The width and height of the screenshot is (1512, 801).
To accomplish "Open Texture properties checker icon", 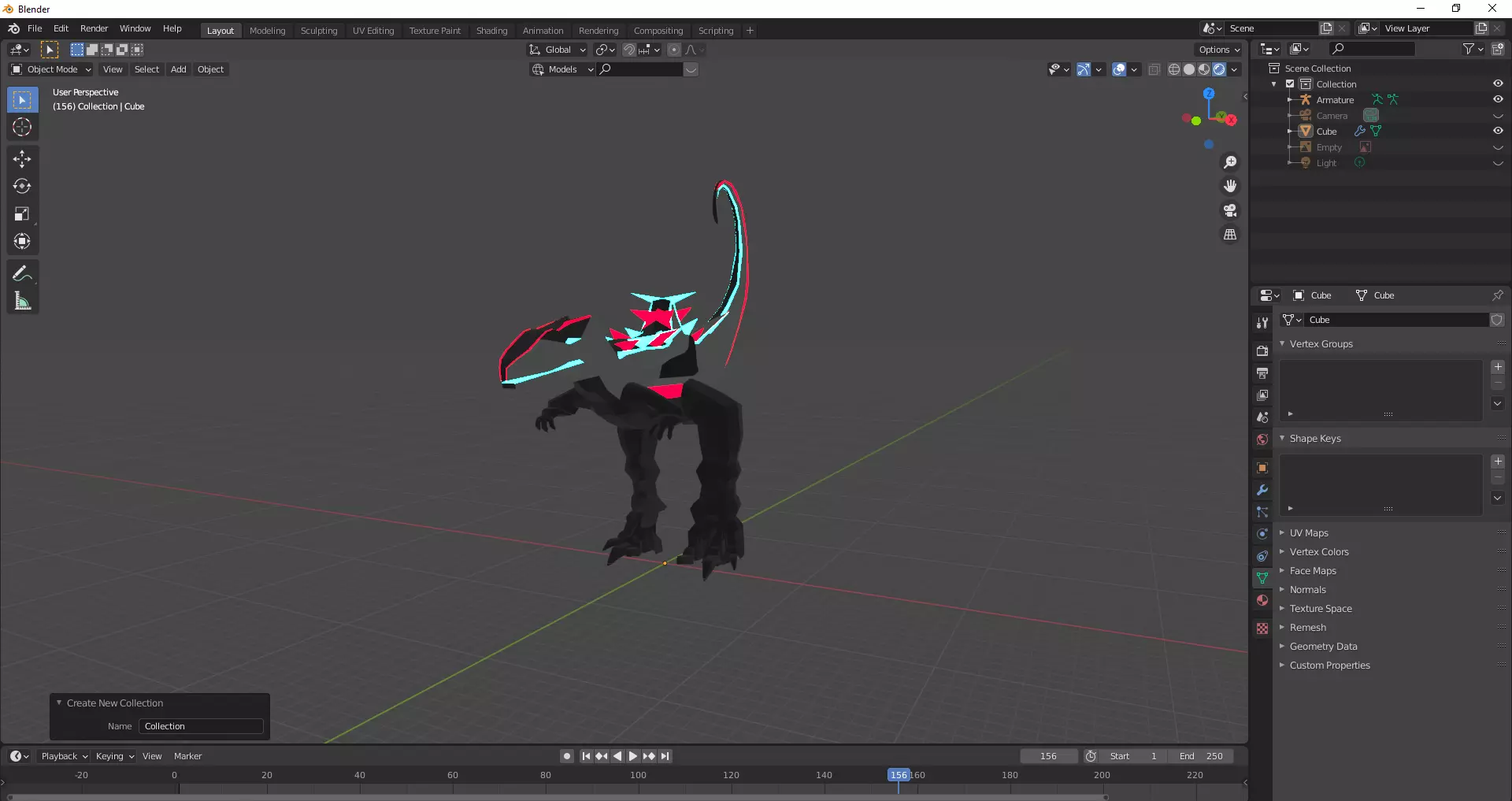I will click(1262, 629).
